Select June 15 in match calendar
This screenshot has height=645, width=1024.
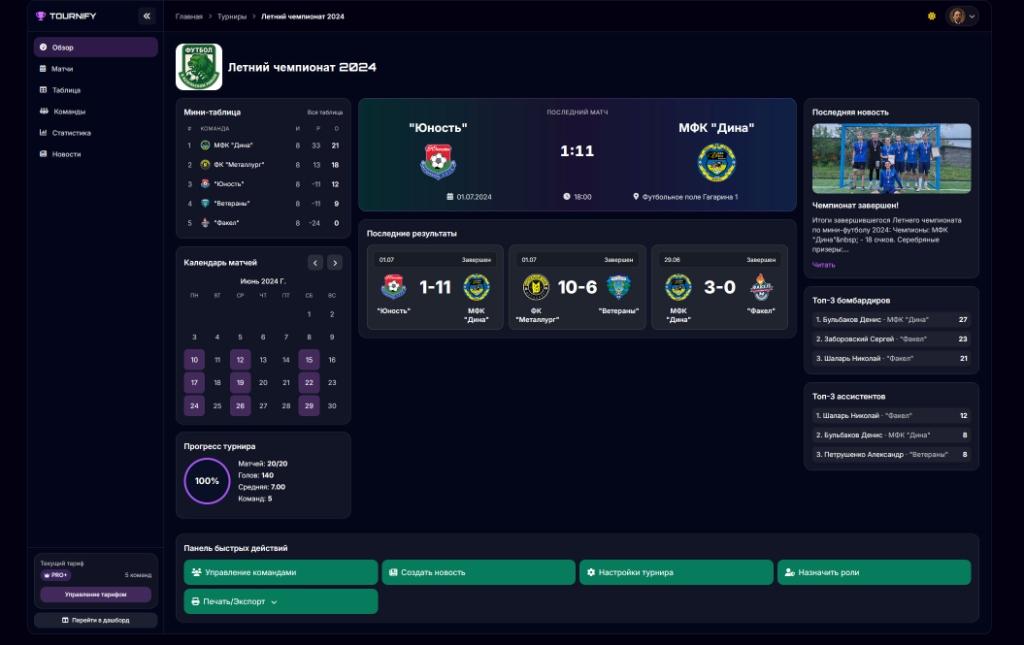click(309, 360)
